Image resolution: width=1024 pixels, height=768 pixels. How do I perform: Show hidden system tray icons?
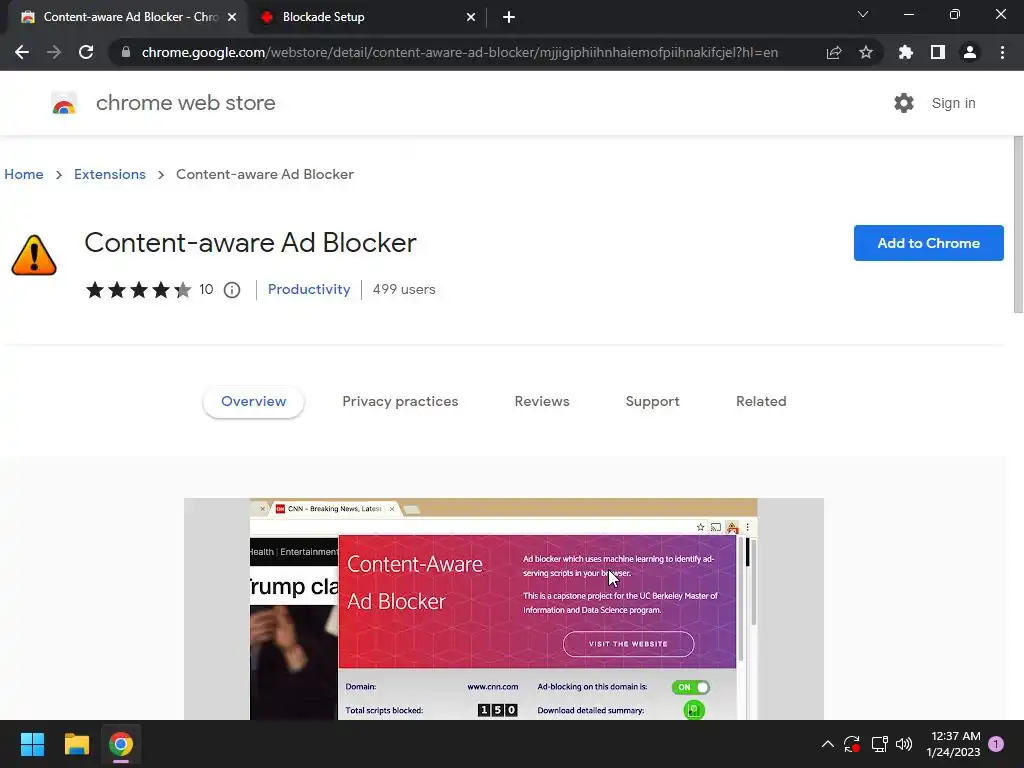[827, 744]
